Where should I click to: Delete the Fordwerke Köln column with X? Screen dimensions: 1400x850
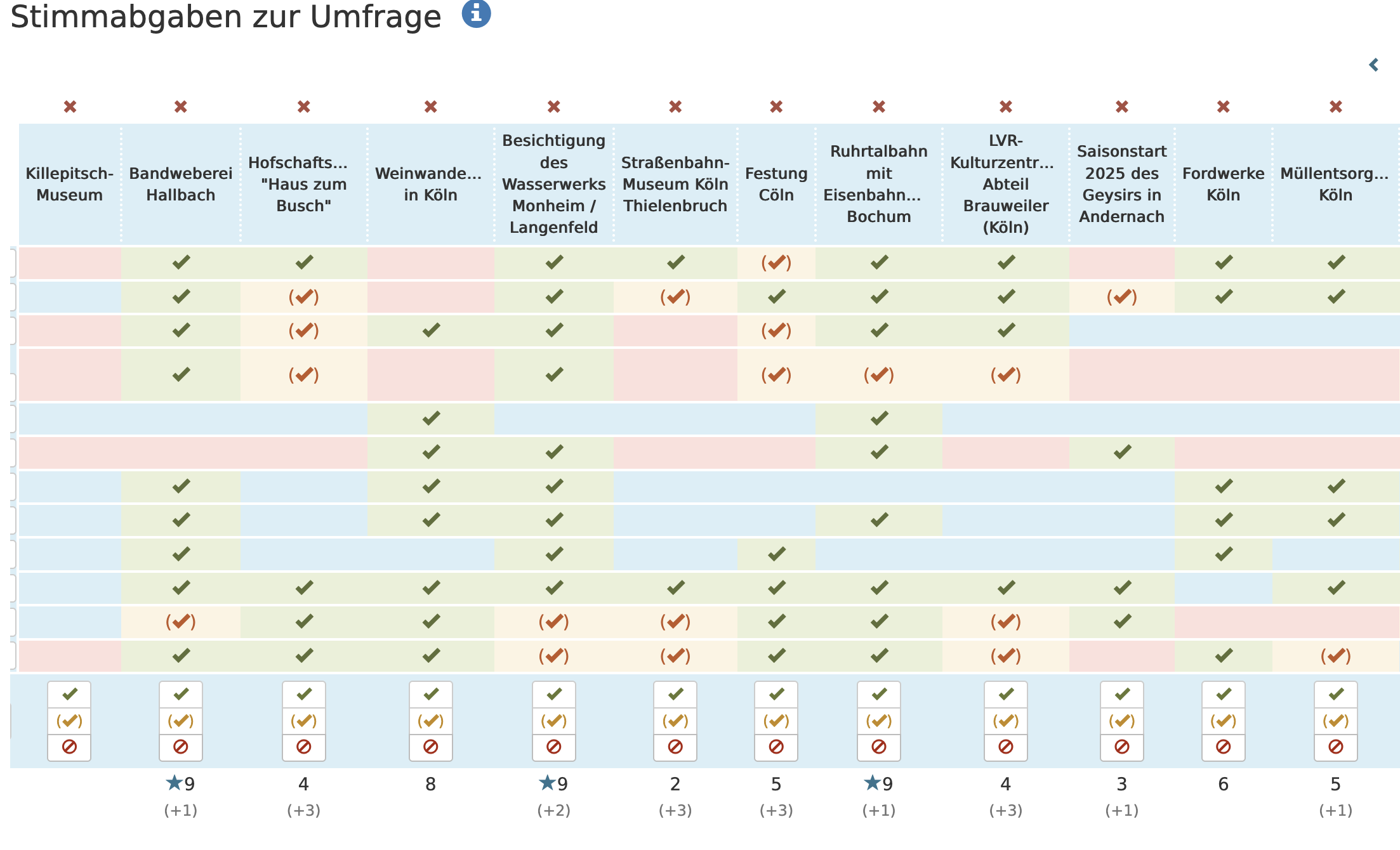(1224, 107)
